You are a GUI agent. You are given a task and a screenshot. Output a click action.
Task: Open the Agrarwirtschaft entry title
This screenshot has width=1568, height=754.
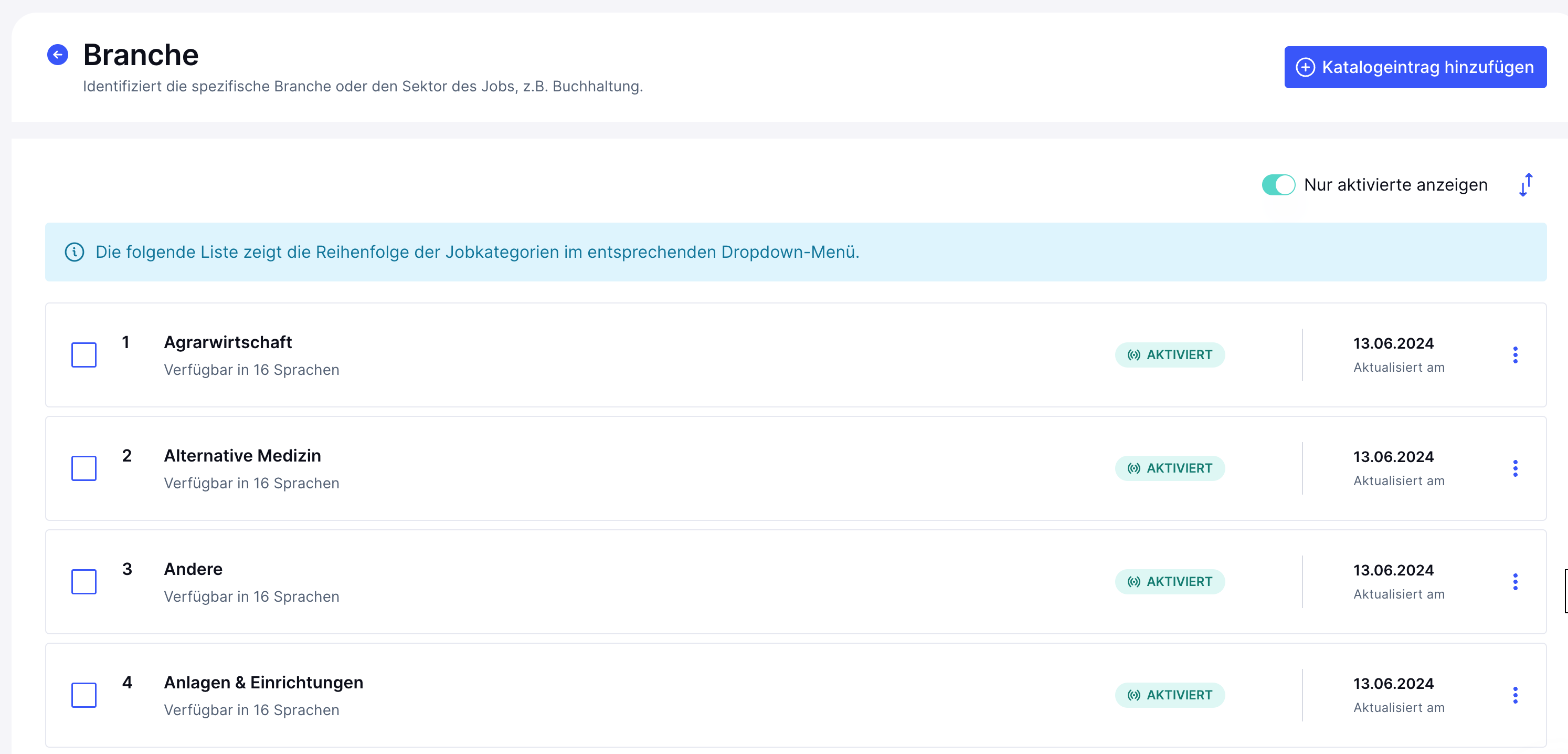(228, 342)
